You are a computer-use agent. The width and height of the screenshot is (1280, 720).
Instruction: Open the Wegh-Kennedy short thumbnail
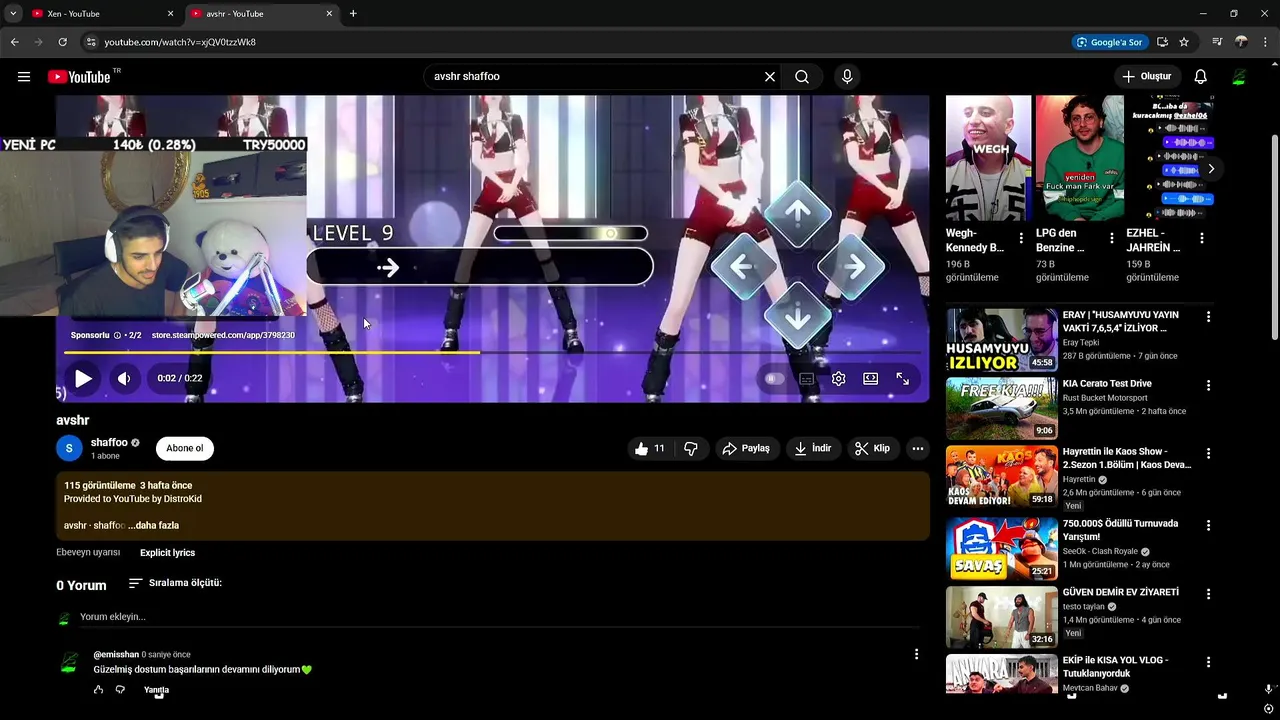tap(989, 158)
